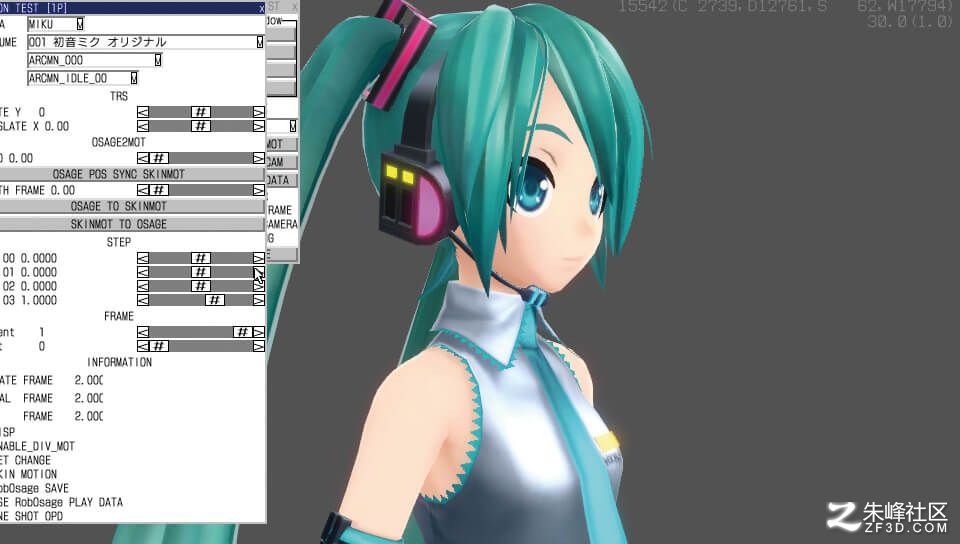Decrease STEP 02 with its left arrow
Viewport: 960px width, 544px height.
[x=143, y=286]
